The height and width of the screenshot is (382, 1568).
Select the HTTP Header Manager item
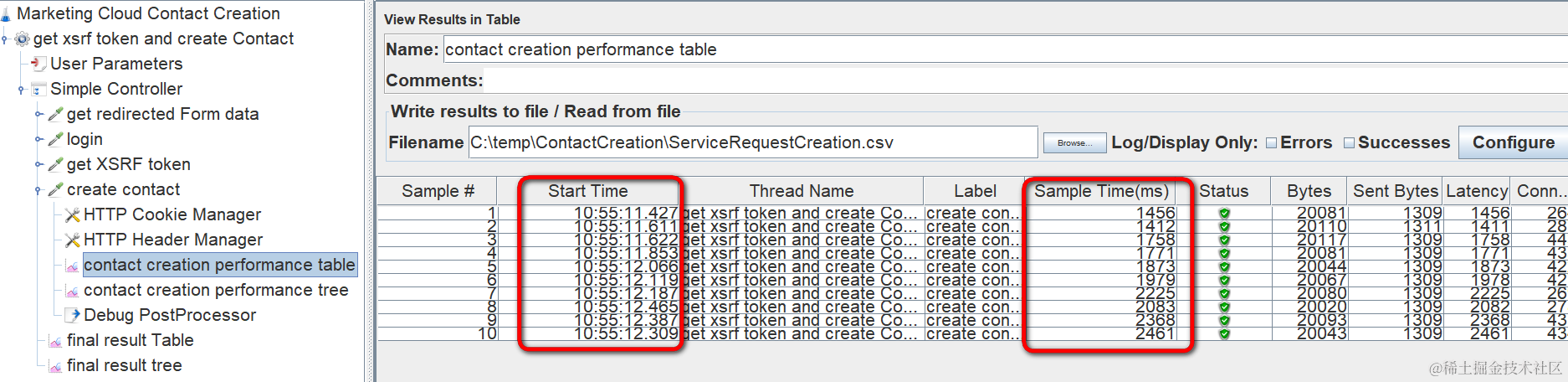(173, 240)
